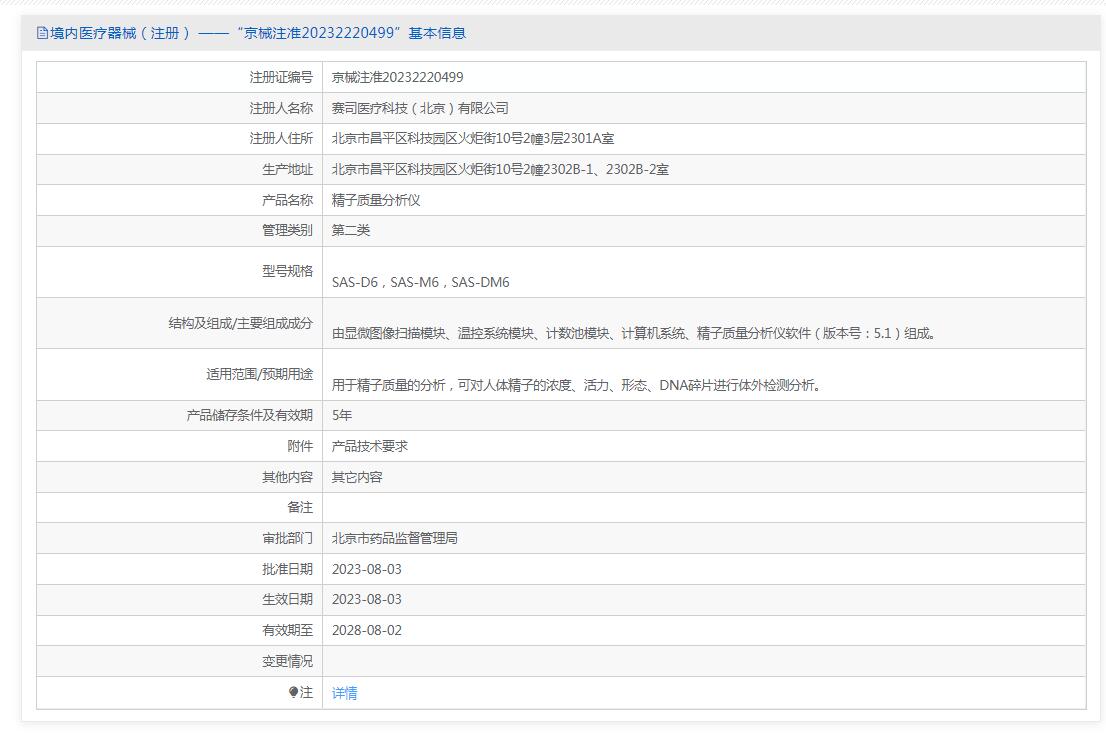The width and height of the screenshot is (1106, 744).
Task: Click the 备注 row label
Action: point(300,508)
